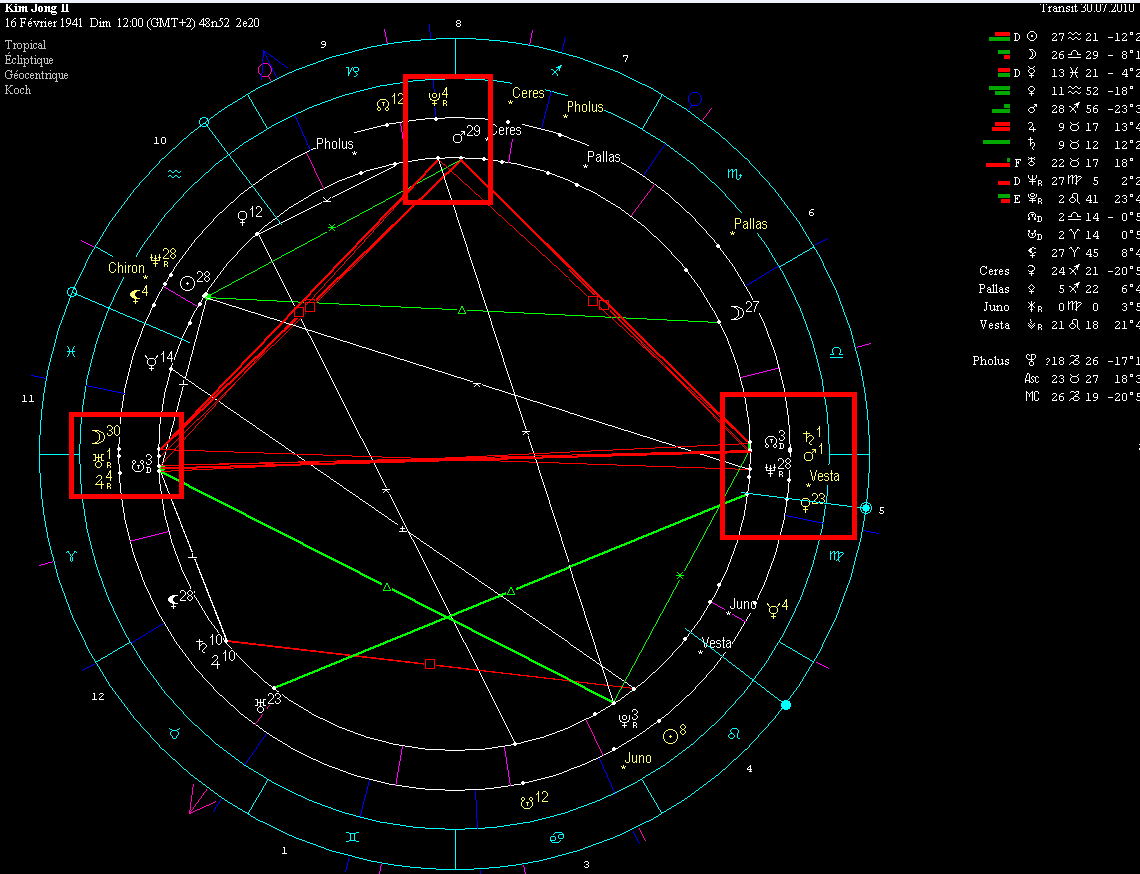
Task: Click the white Mercury glyph marked 14
Action: pyautogui.click(x=151, y=362)
